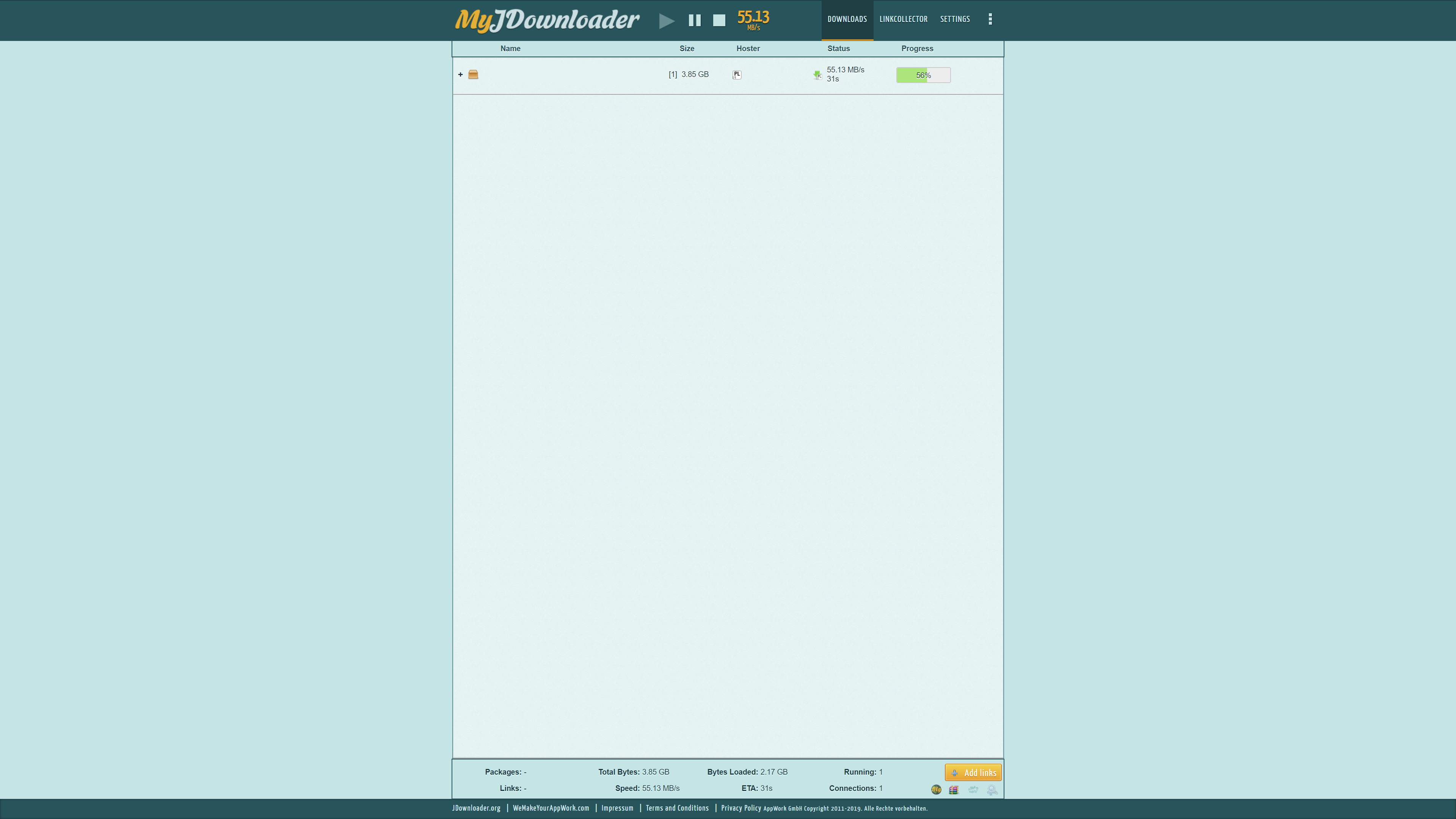Screen dimensions: 1456x819
Task: Click the 56% progress bar
Action: tap(923, 75)
